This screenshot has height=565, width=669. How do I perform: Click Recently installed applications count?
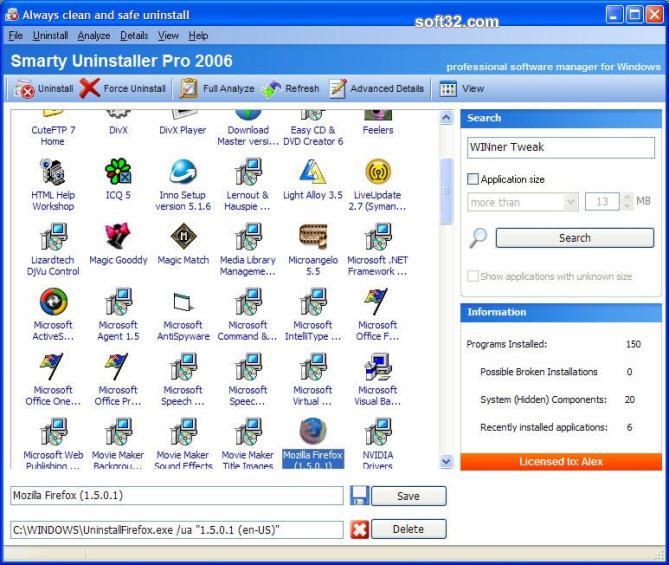point(629,427)
